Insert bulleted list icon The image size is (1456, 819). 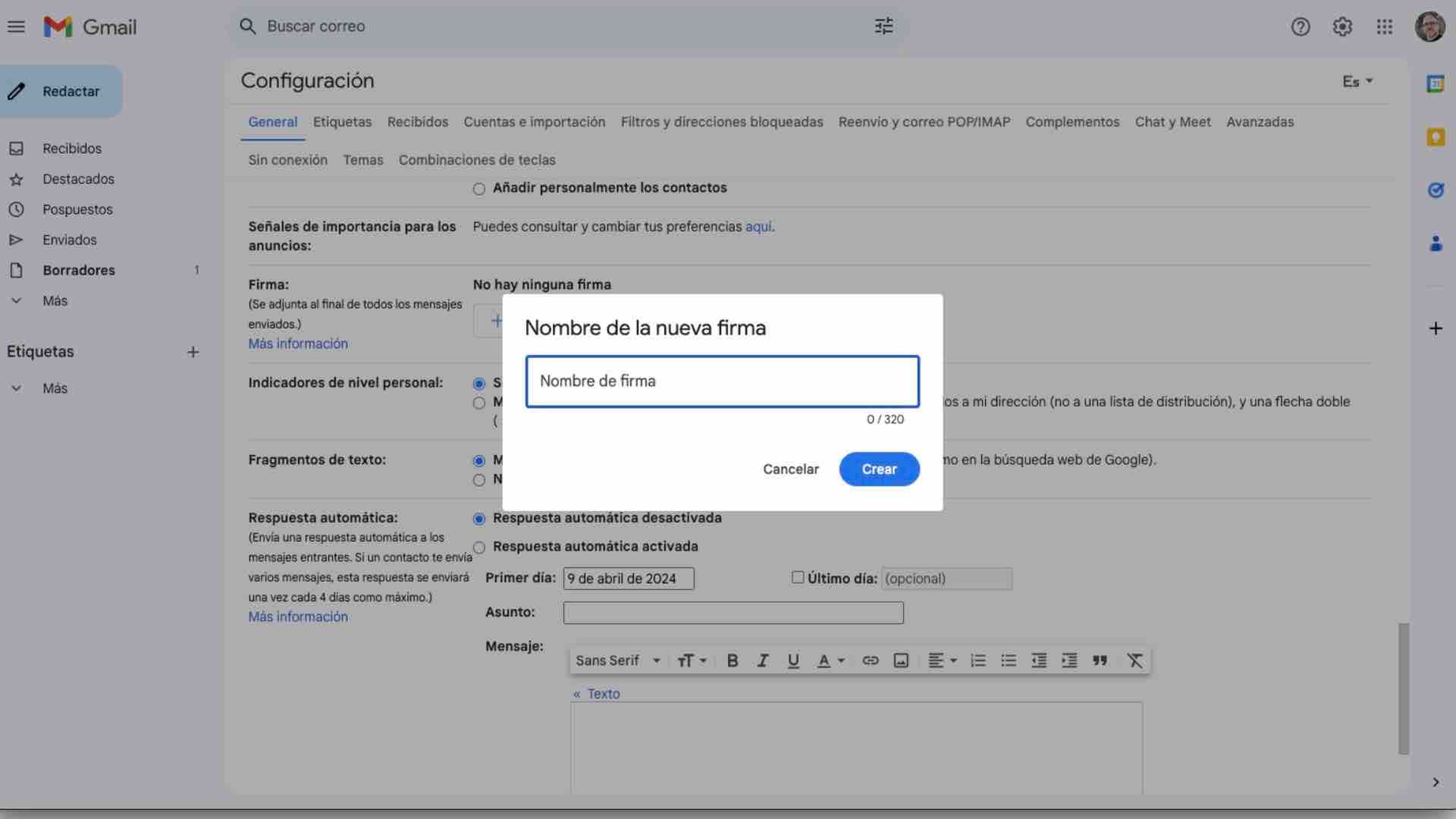coord(1008,660)
